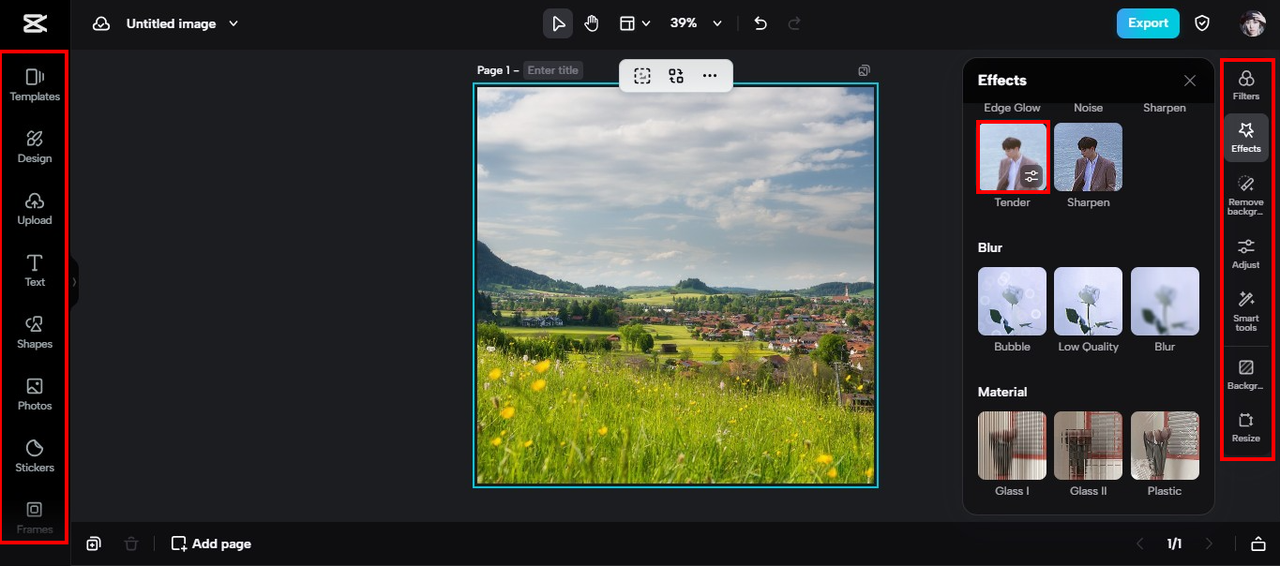Undo the last action

click(761, 23)
